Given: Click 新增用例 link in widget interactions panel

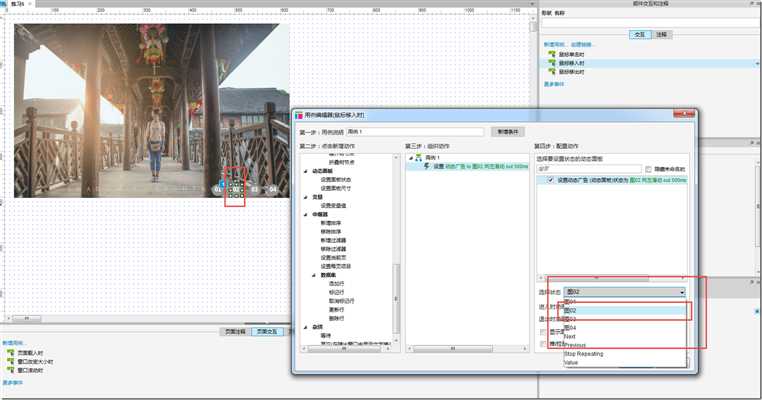Looking at the screenshot, I should click(554, 45).
